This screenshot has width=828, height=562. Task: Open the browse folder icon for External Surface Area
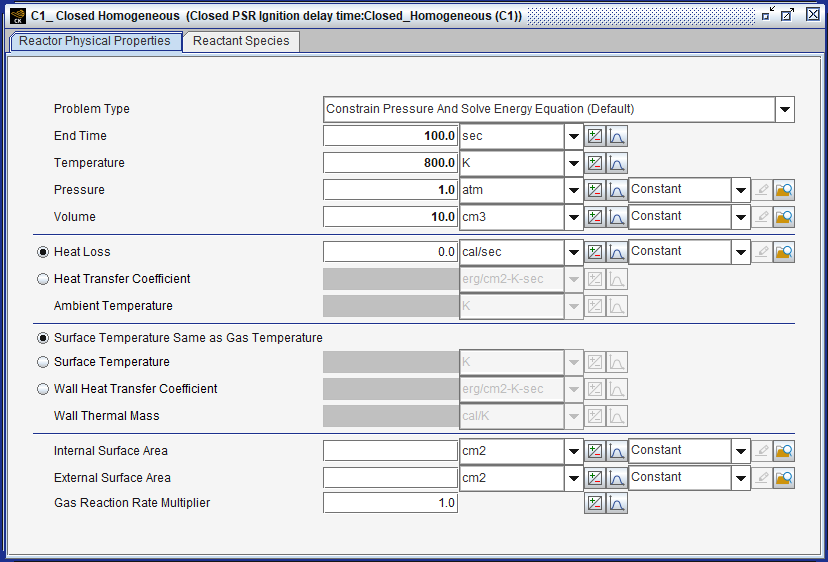pyautogui.click(x=784, y=479)
